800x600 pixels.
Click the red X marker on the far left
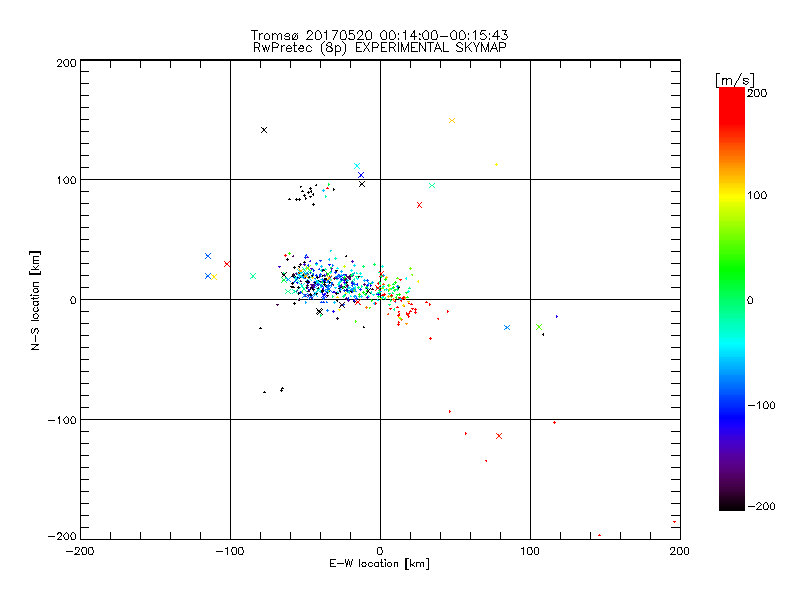pos(227,264)
